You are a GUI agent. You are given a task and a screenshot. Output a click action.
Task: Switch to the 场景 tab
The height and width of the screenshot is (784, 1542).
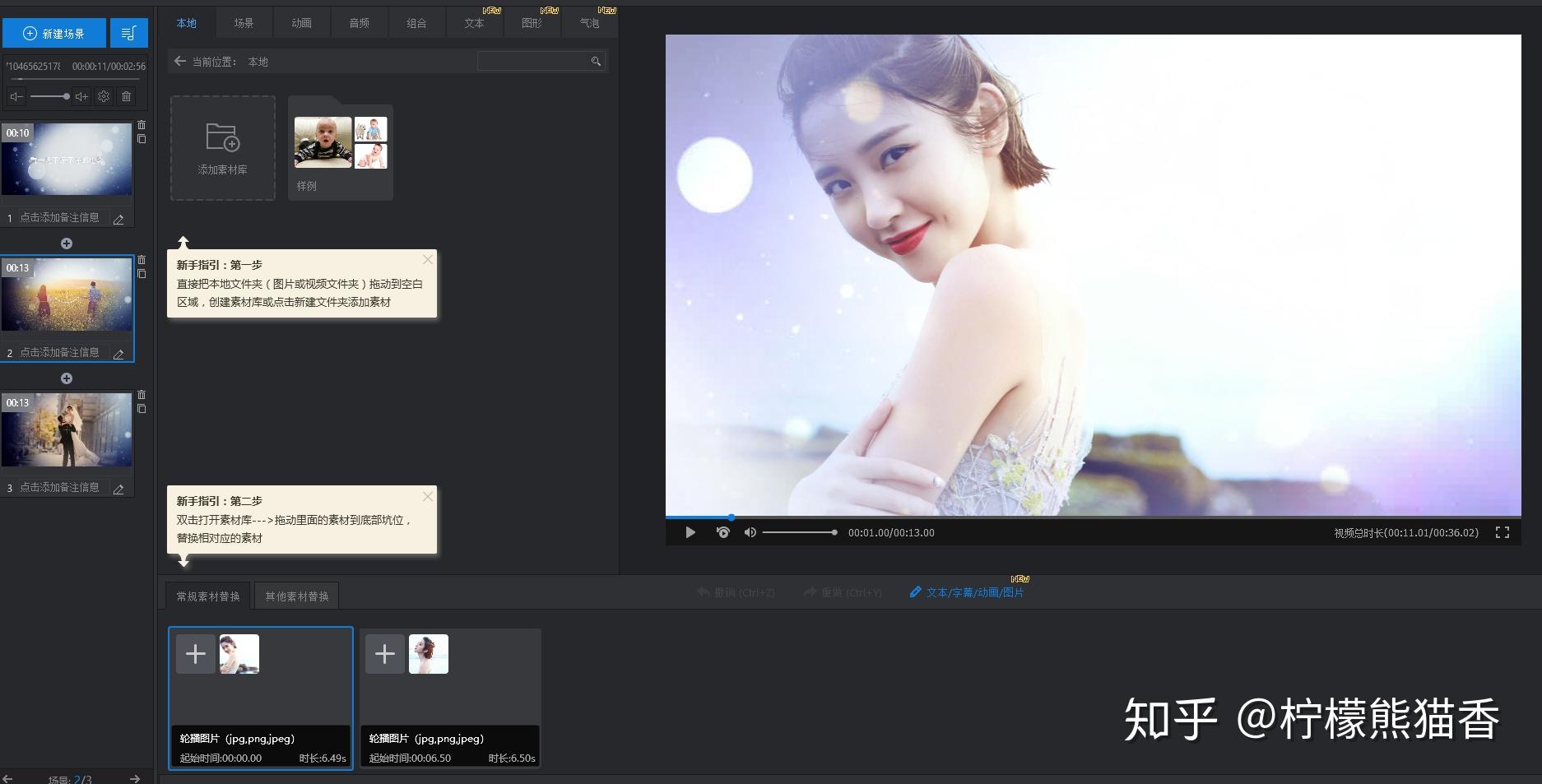point(244,23)
